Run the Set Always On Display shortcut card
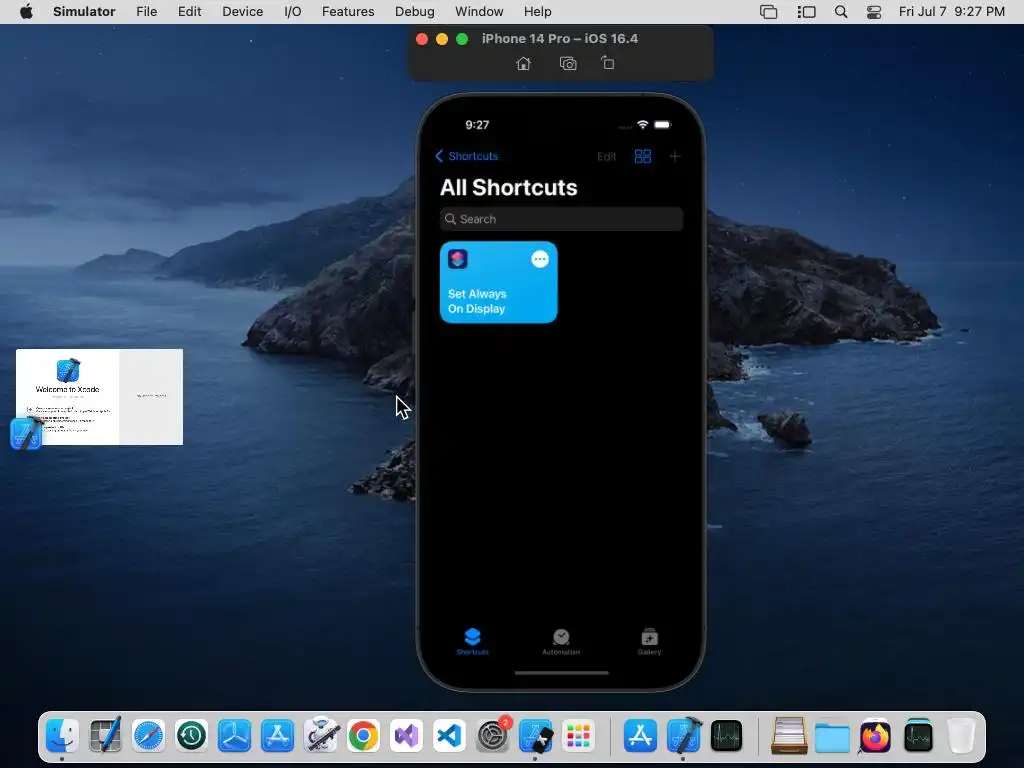 coord(498,282)
